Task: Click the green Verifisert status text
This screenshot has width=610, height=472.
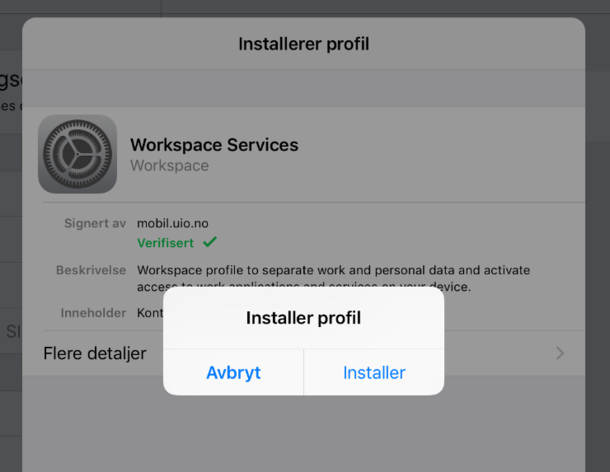Action: click(x=166, y=242)
